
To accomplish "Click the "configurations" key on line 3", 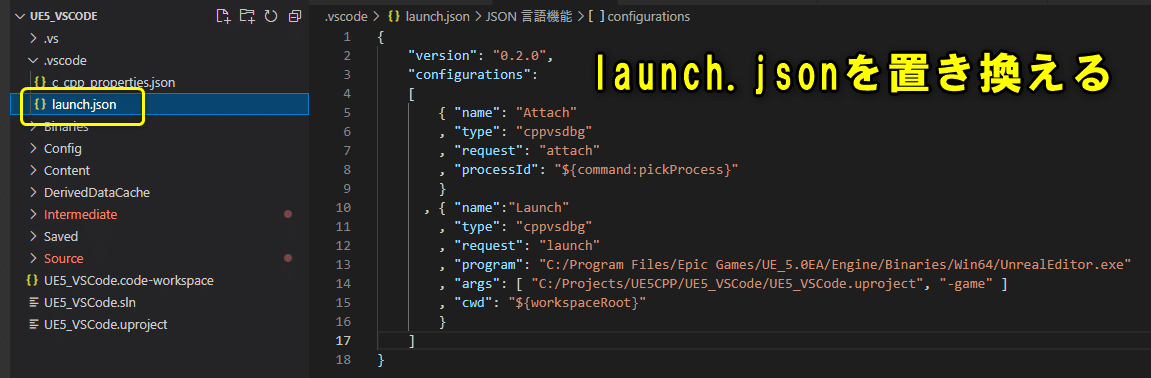I will tap(470, 74).
